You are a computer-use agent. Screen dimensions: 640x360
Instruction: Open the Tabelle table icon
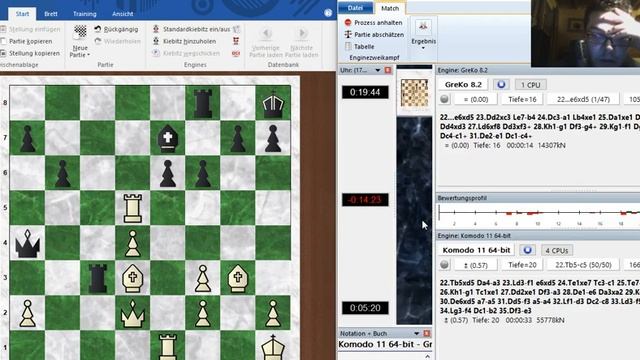click(x=348, y=47)
